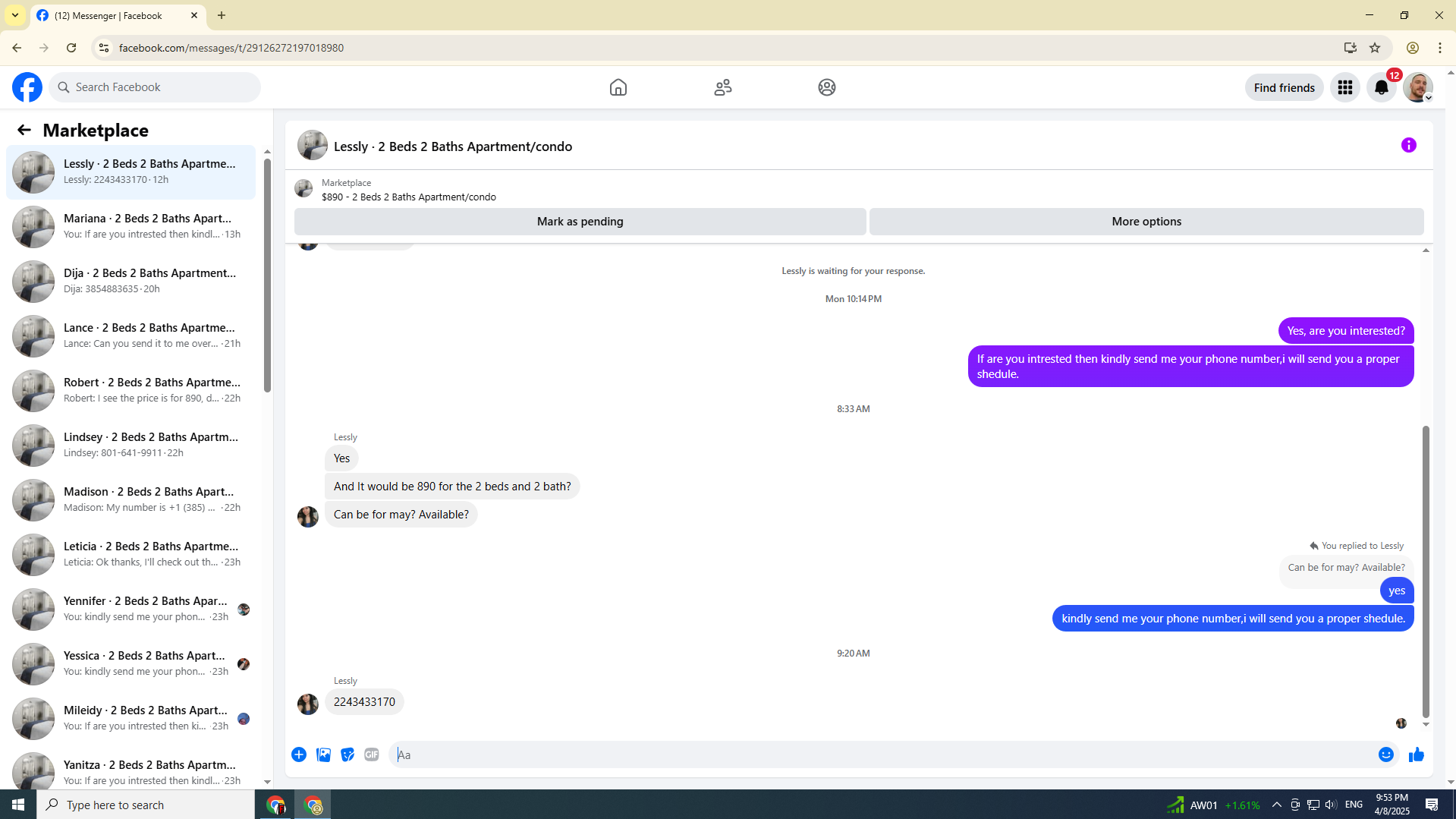Click Lessly chat header name

(x=453, y=146)
